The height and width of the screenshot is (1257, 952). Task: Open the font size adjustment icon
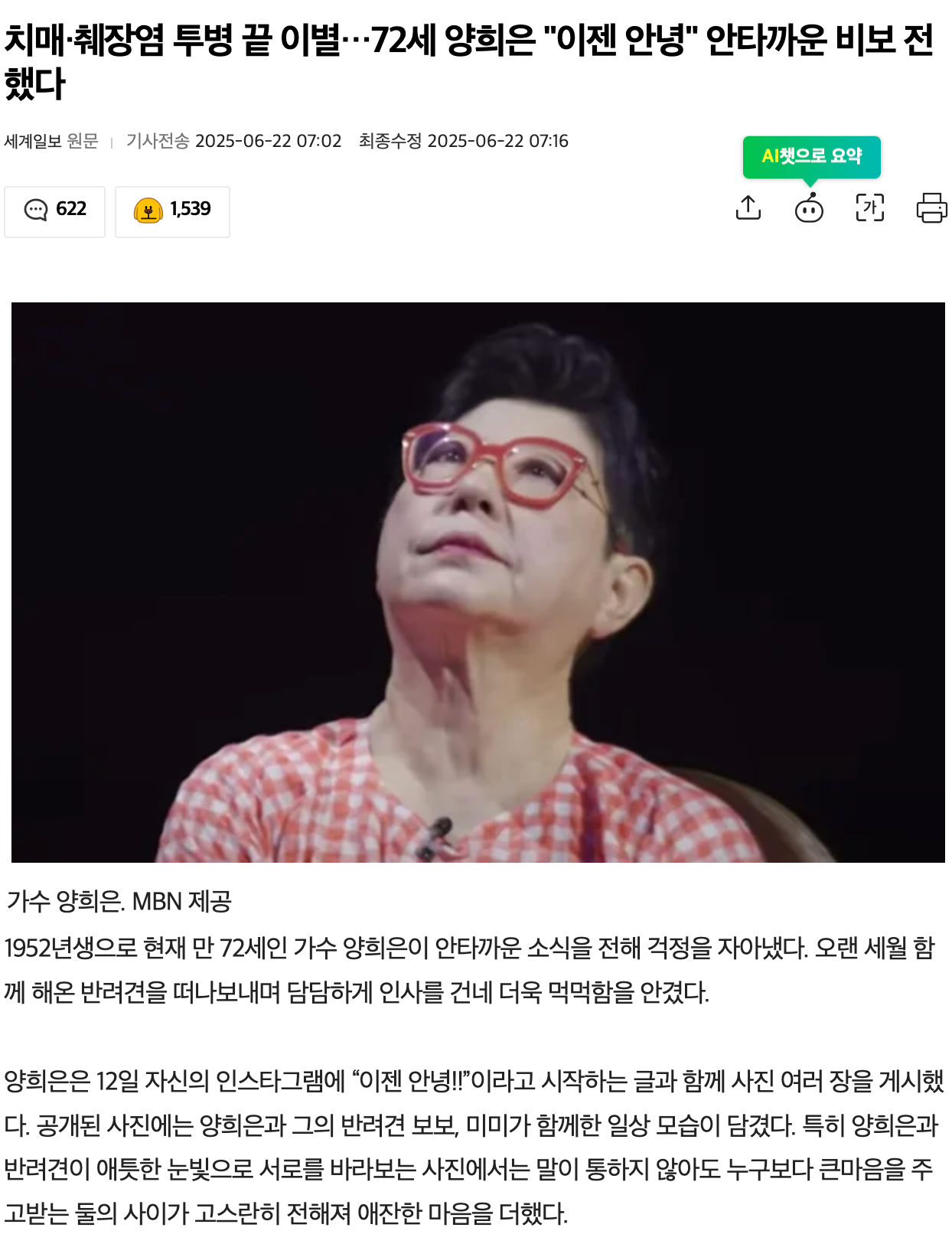(869, 207)
